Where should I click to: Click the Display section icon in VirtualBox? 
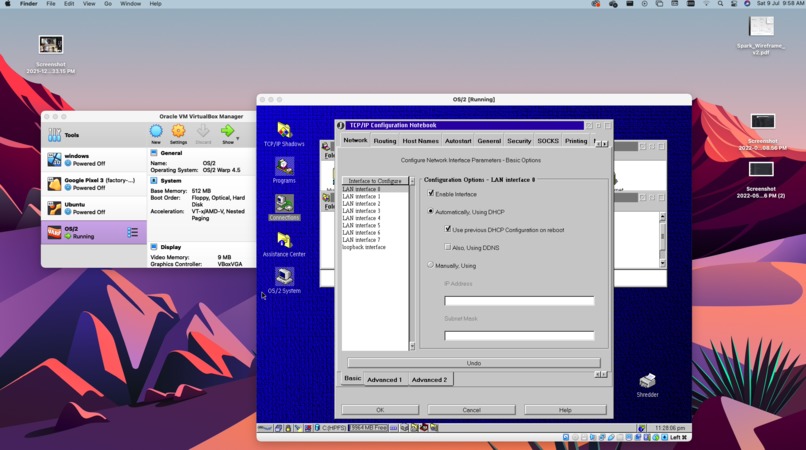(154, 247)
